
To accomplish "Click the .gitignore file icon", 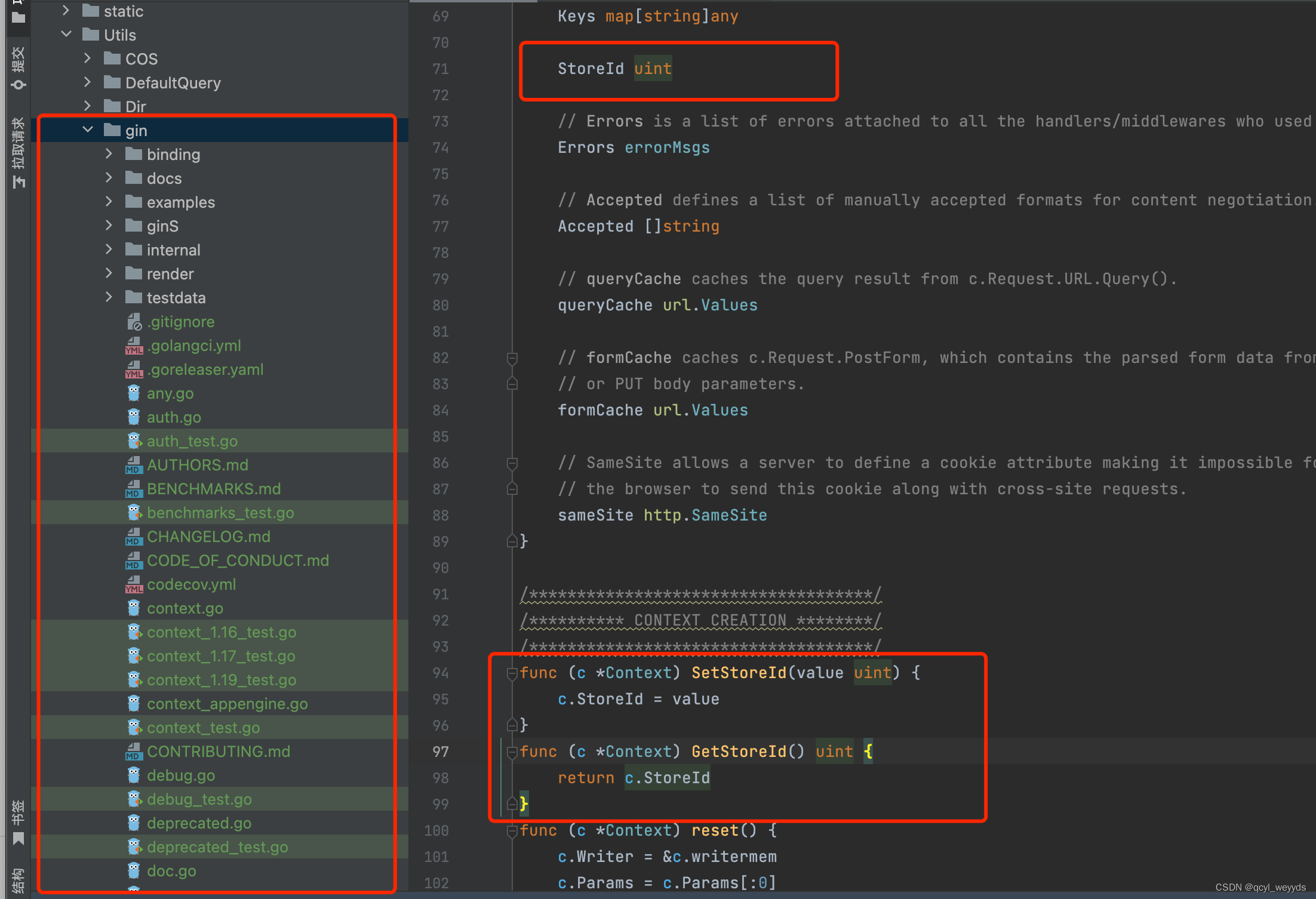I will pos(134,322).
